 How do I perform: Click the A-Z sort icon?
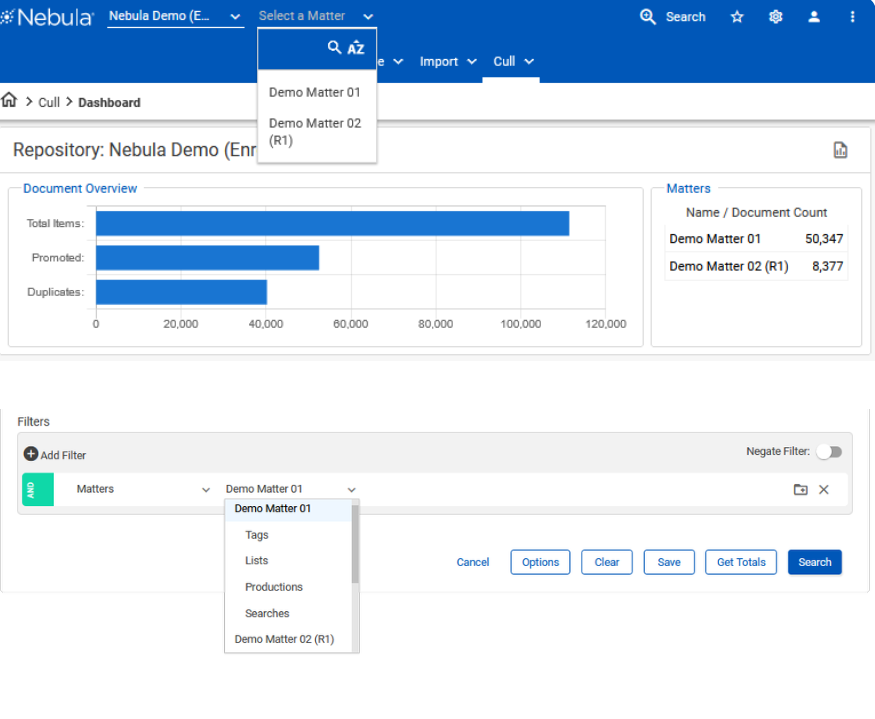click(356, 48)
